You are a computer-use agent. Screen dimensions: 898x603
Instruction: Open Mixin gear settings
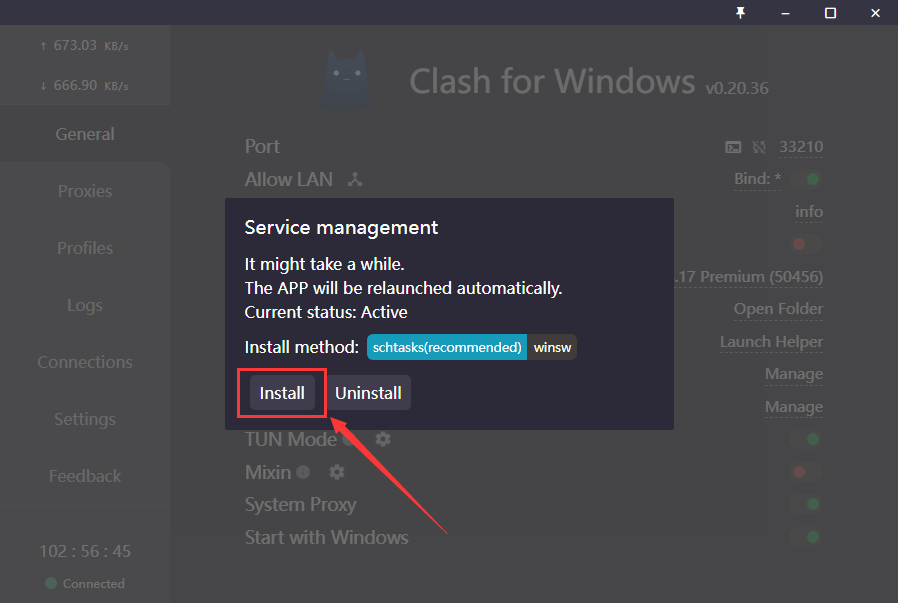coord(337,472)
